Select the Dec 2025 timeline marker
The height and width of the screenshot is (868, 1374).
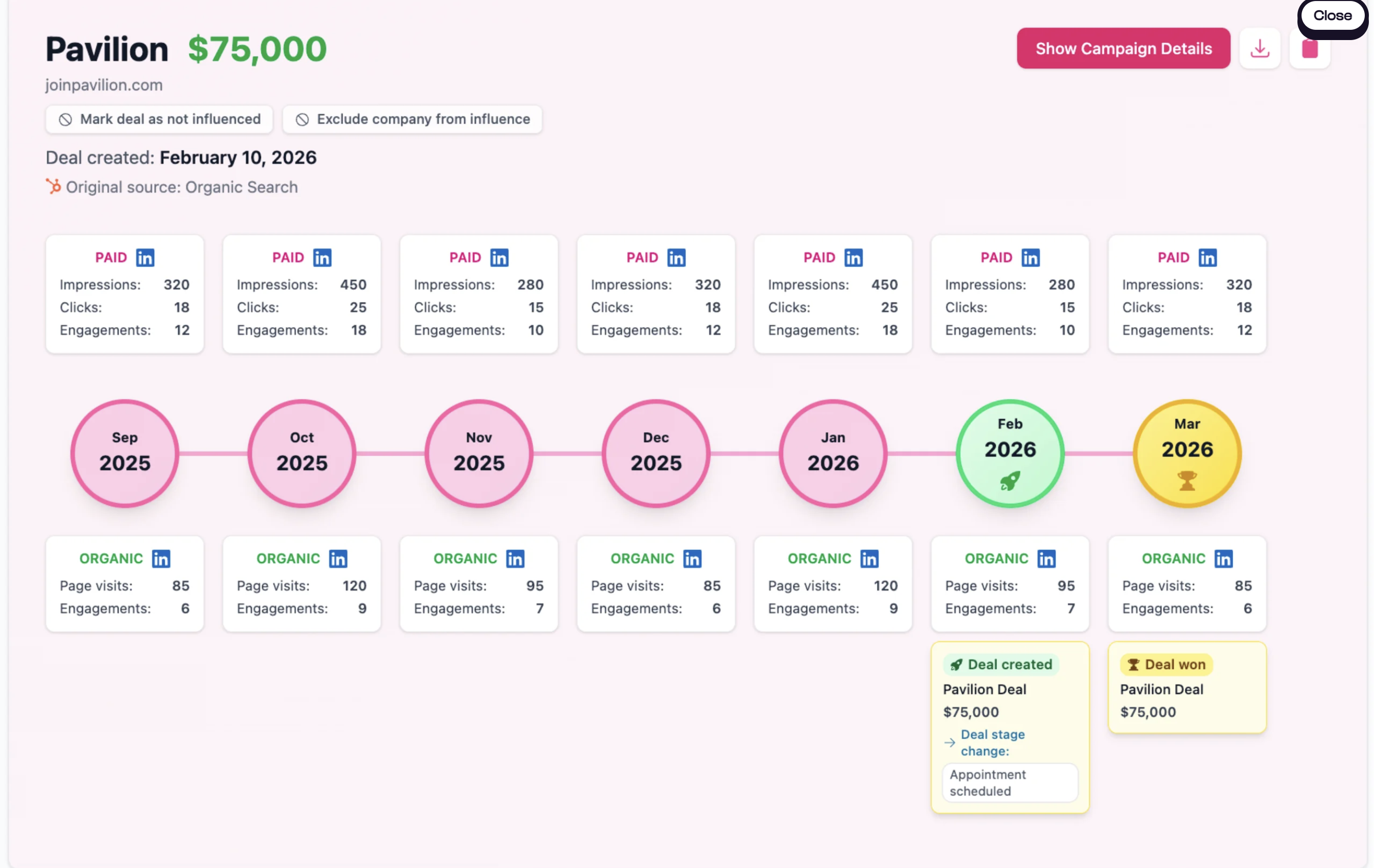[656, 454]
